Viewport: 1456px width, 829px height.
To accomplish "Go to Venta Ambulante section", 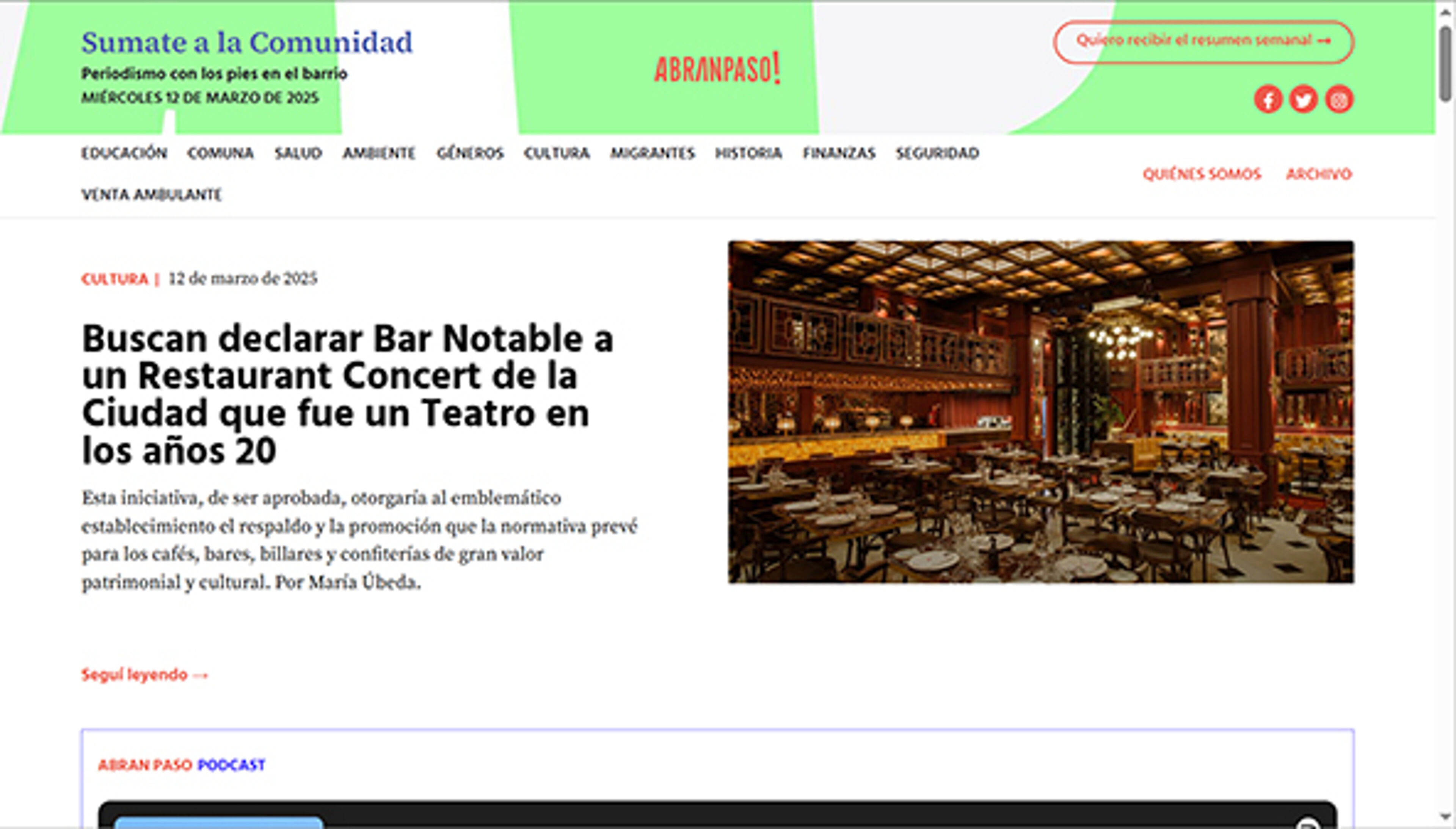I will (151, 195).
